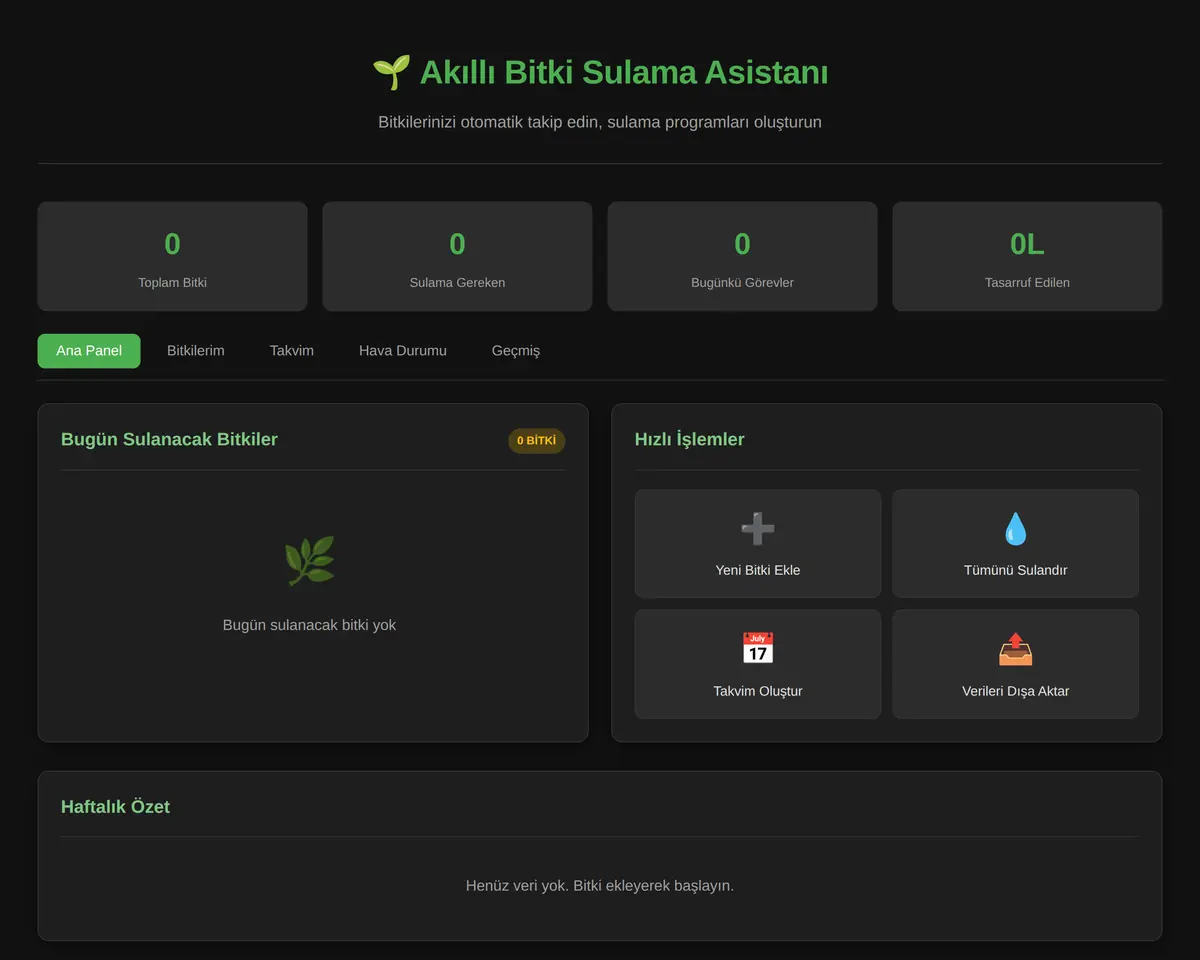The image size is (1200, 960).
Task: Click the Haftalık Özet heading
Action: 115,807
